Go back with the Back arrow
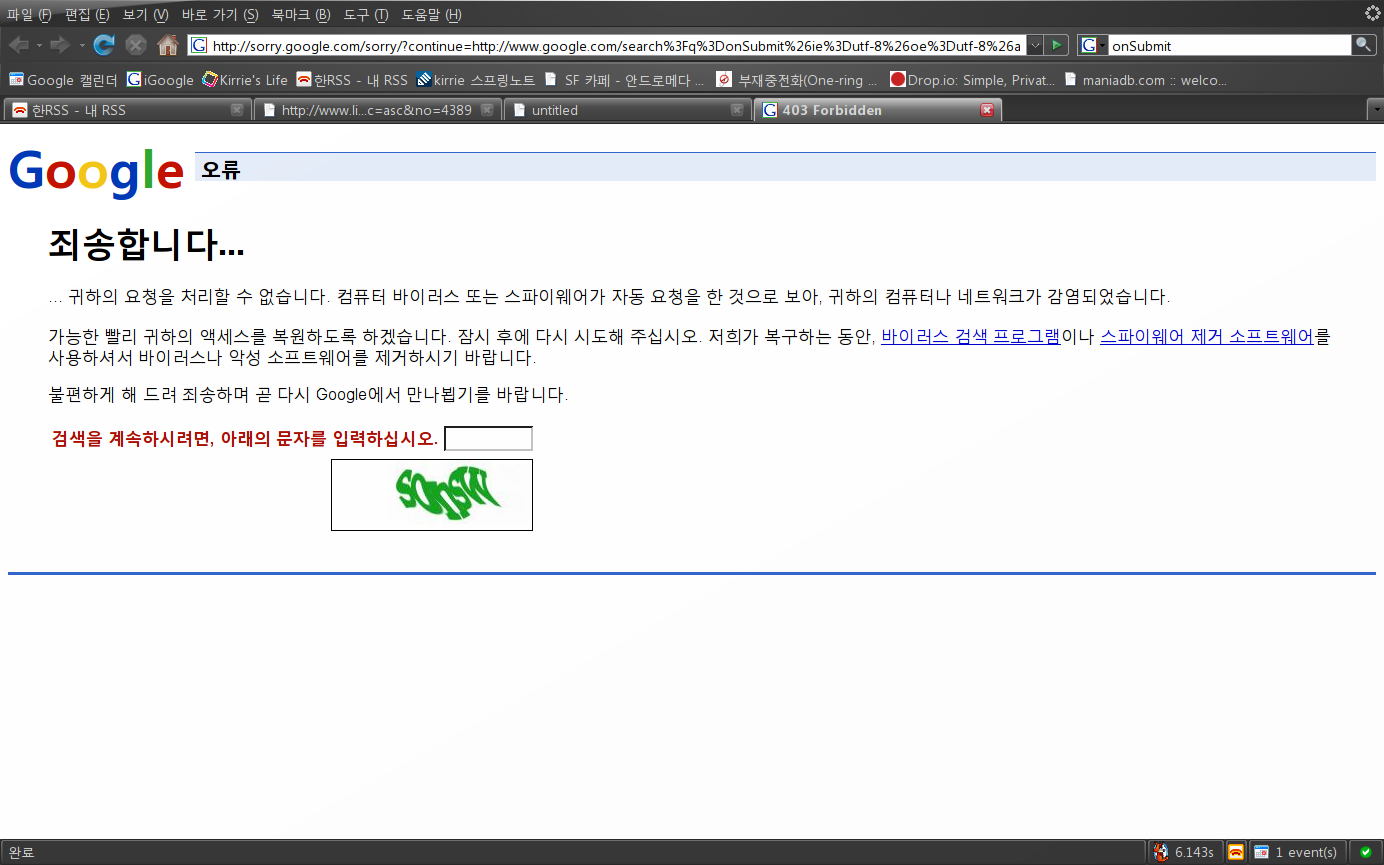Screen dimensions: 1384x865 (18, 45)
